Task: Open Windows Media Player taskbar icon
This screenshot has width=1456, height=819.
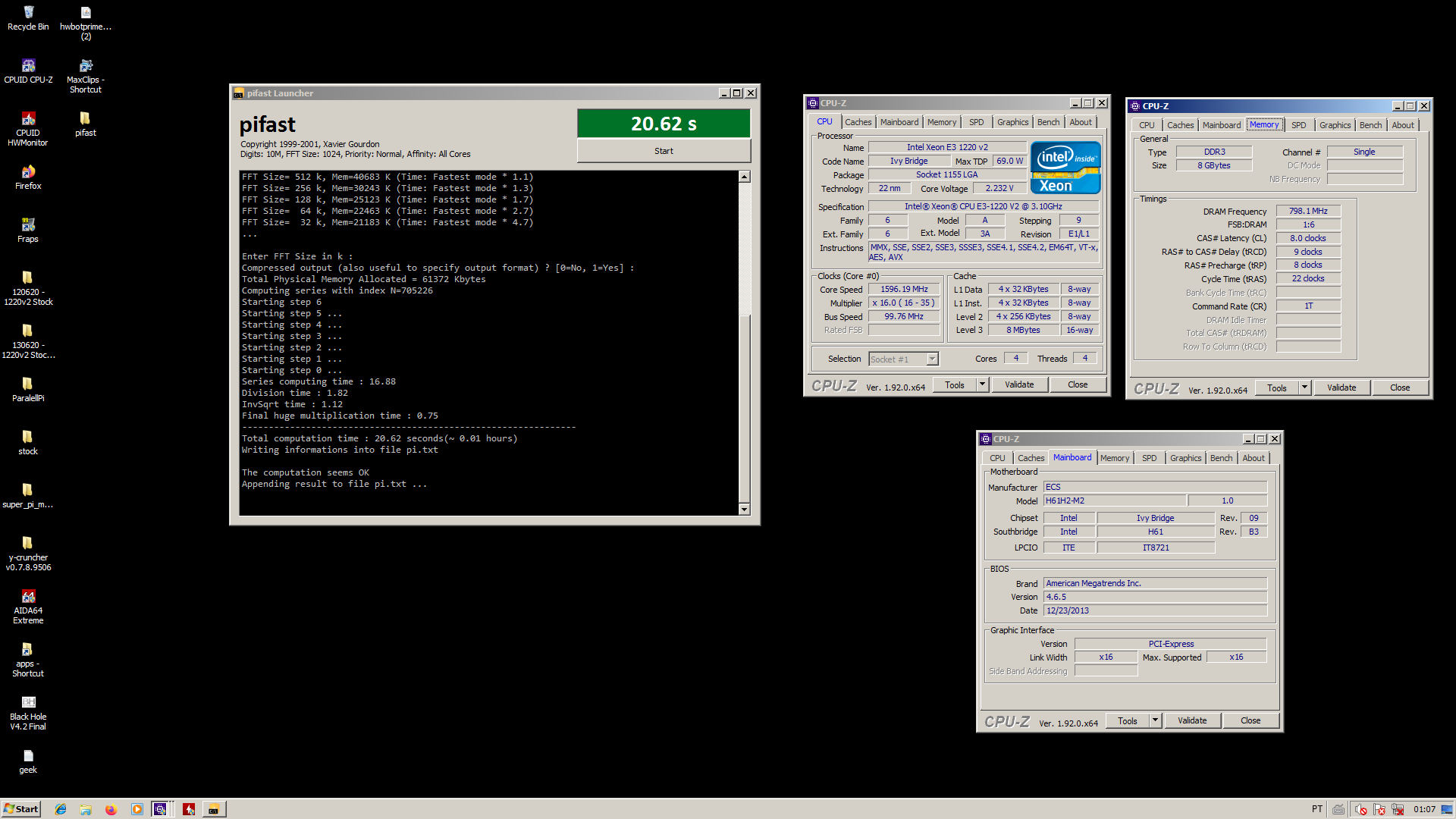Action: point(136,809)
